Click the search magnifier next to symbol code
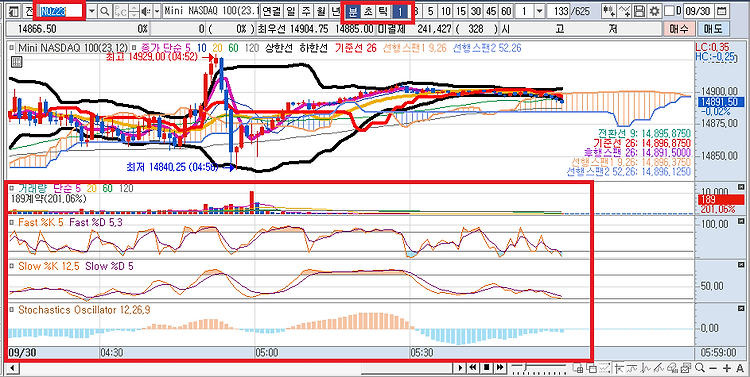Viewport: 750px width, 377px height. [105, 10]
